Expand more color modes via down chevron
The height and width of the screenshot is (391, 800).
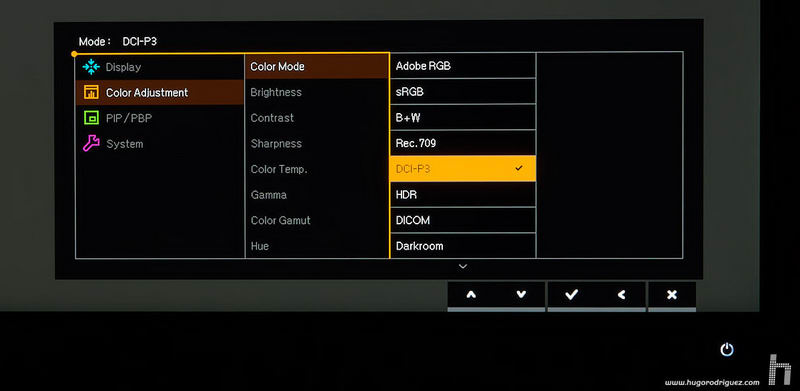[463, 266]
